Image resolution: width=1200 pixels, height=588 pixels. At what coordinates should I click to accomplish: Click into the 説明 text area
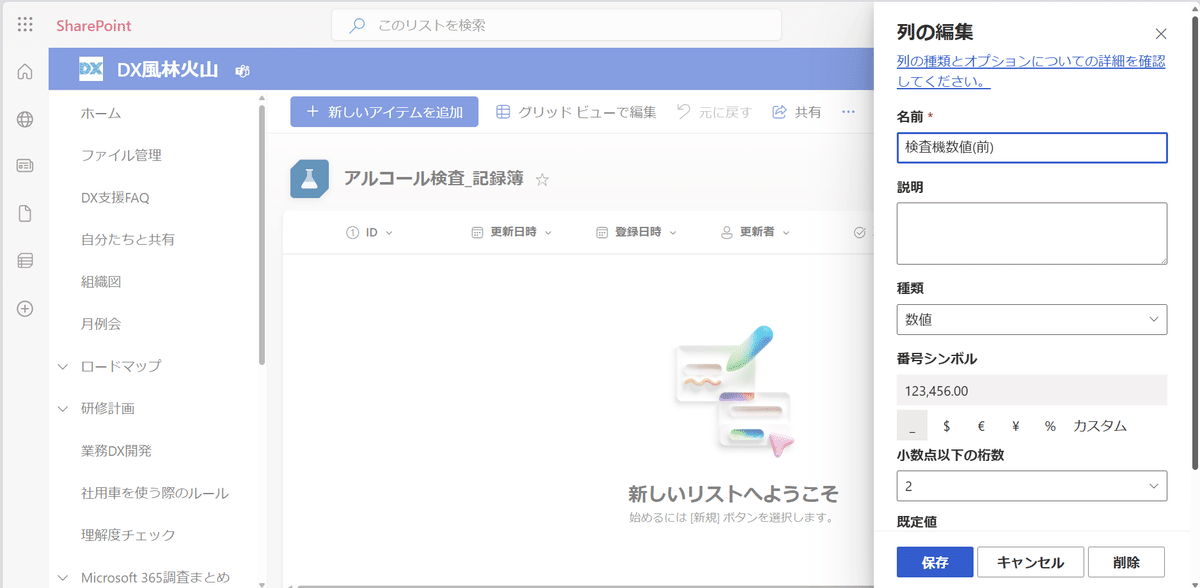pos(1032,233)
